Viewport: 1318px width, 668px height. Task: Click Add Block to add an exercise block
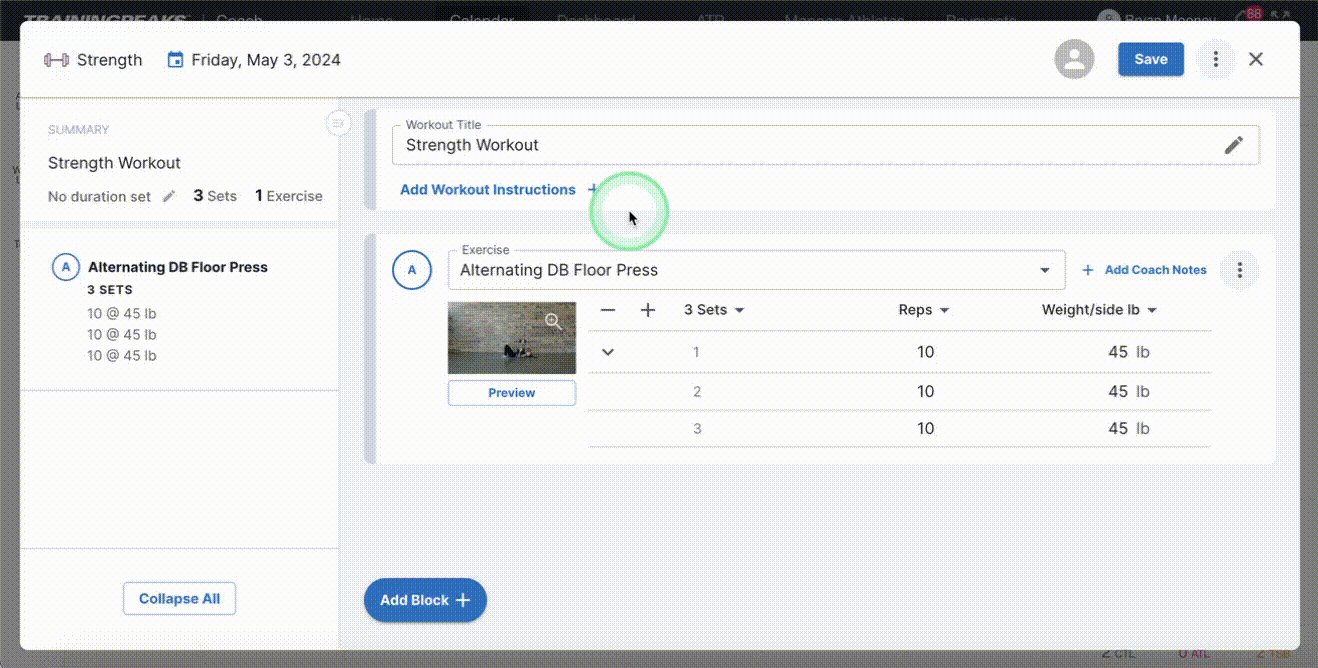click(425, 600)
